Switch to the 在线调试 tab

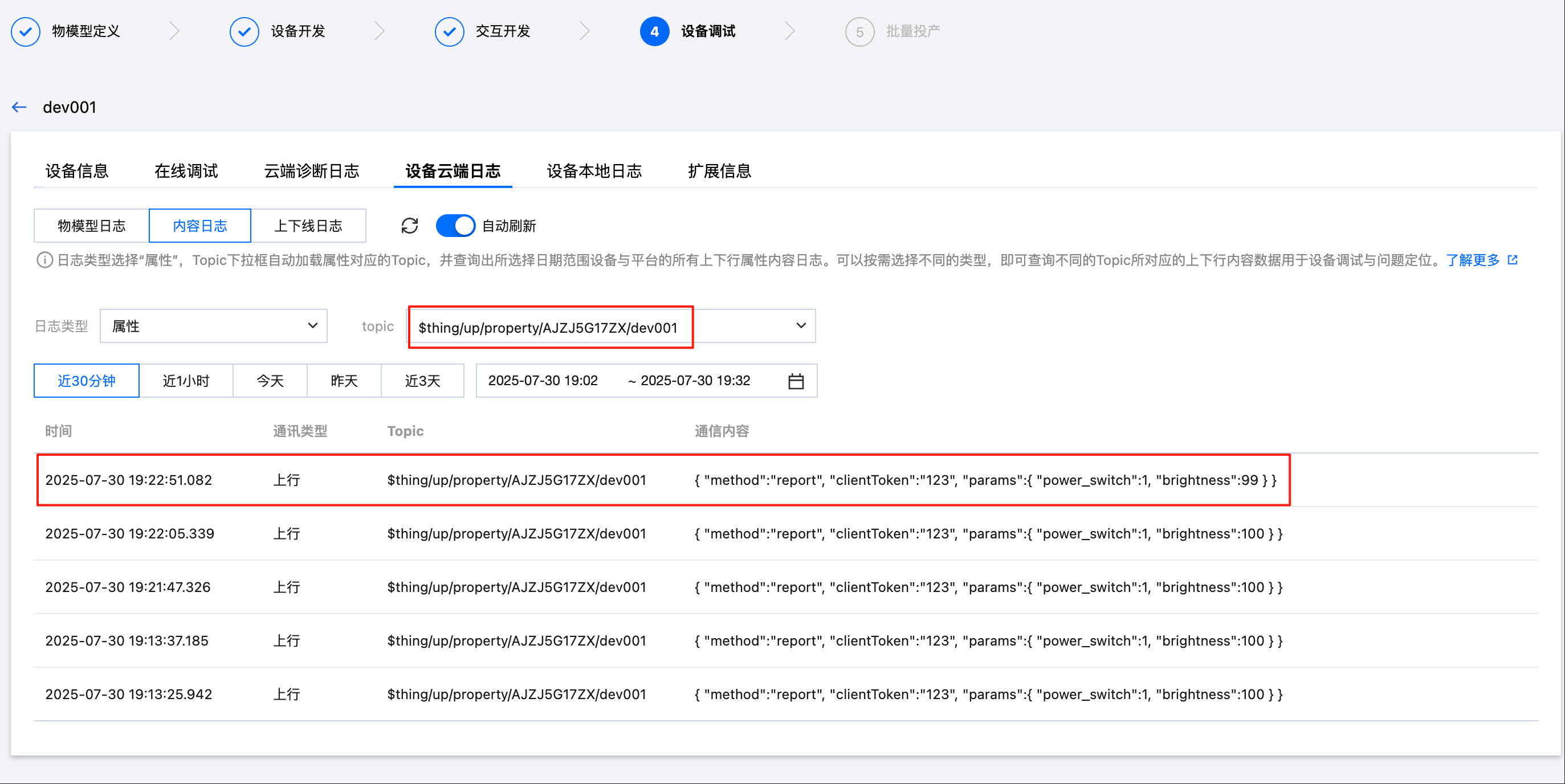186,171
